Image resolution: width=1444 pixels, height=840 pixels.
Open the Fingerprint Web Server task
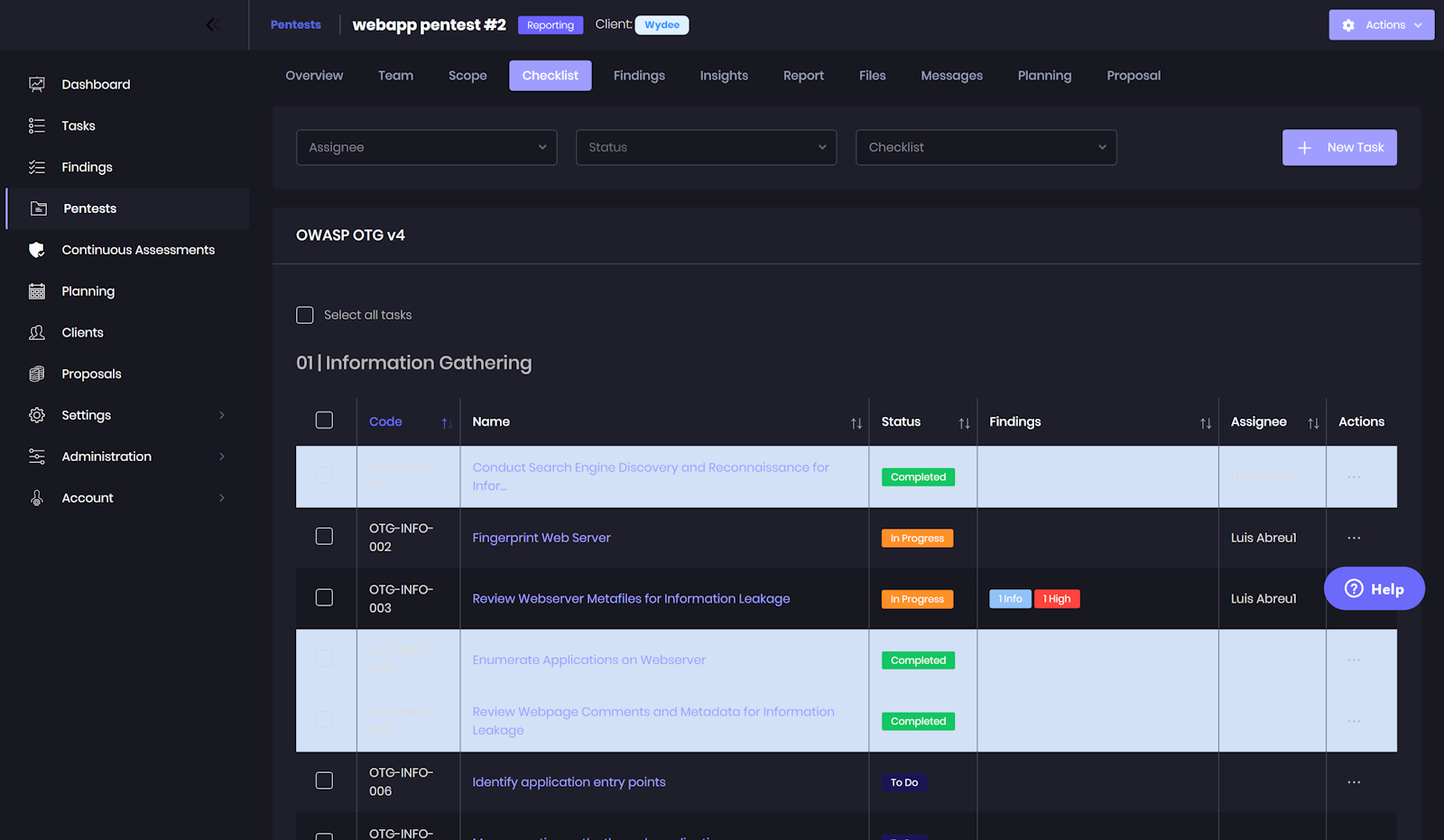tap(541, 538)
